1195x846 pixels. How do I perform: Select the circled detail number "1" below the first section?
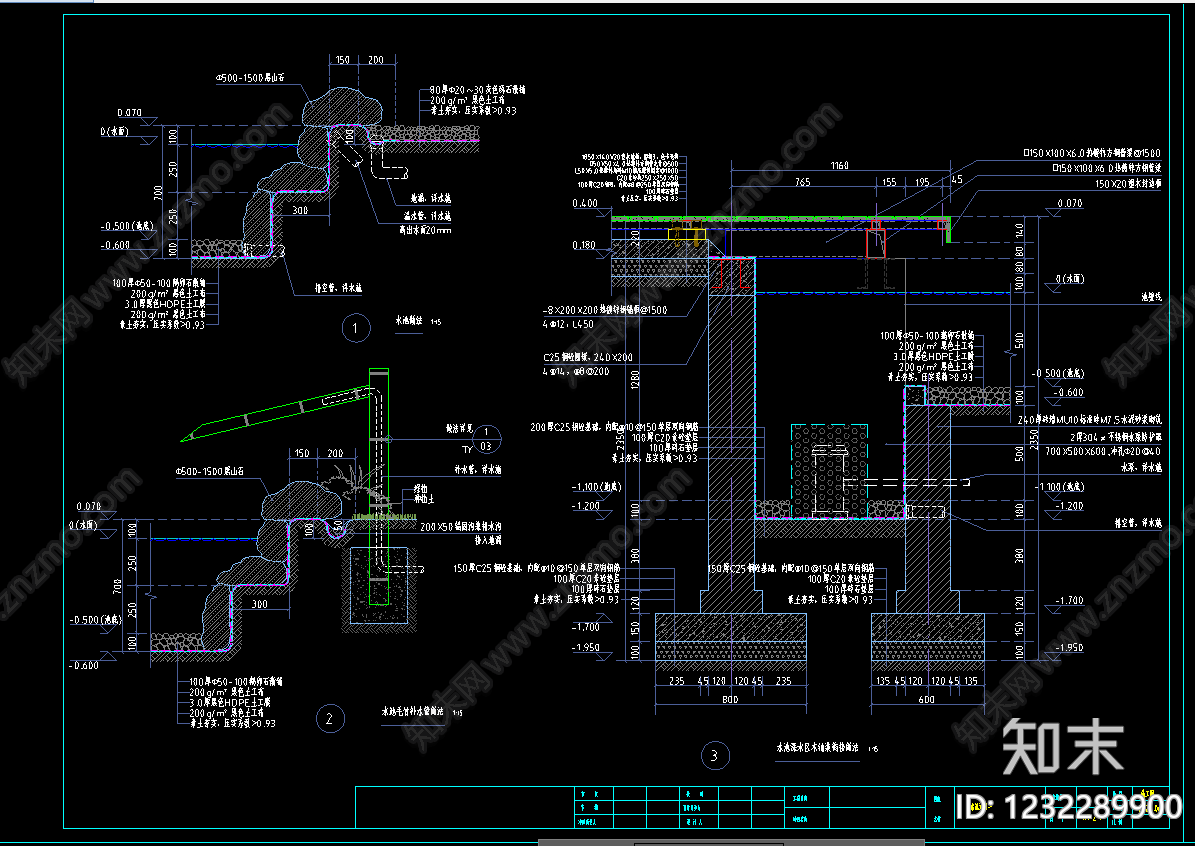click(x=355, y=328)
